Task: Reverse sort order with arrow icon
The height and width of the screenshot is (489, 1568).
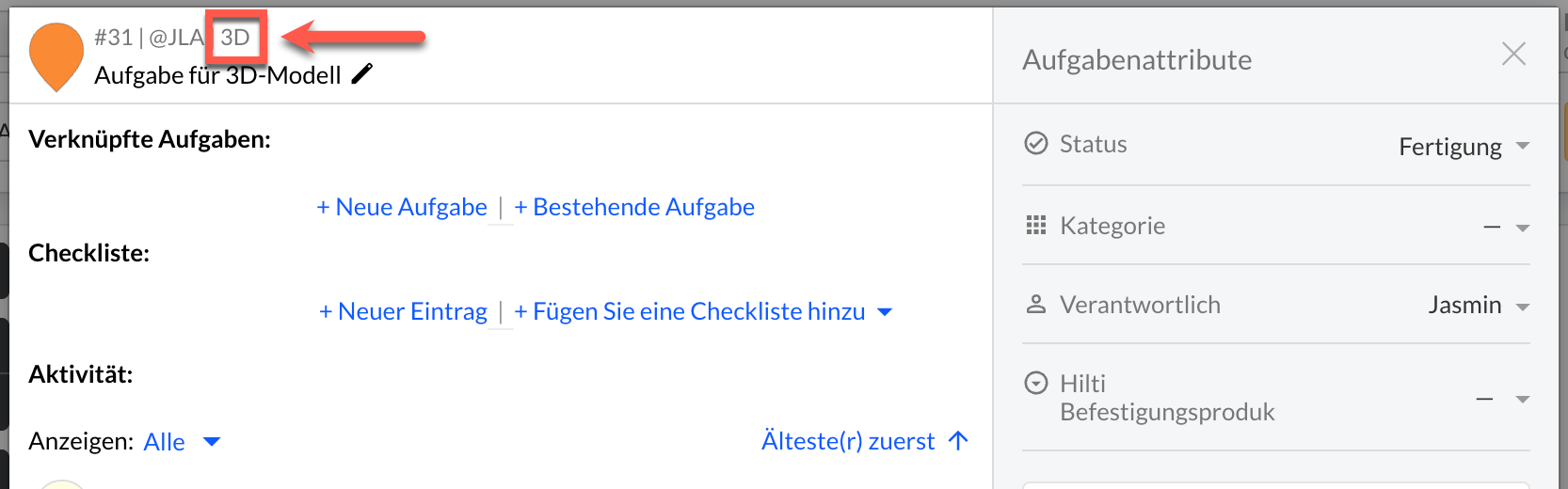Action: click(958, 440)
